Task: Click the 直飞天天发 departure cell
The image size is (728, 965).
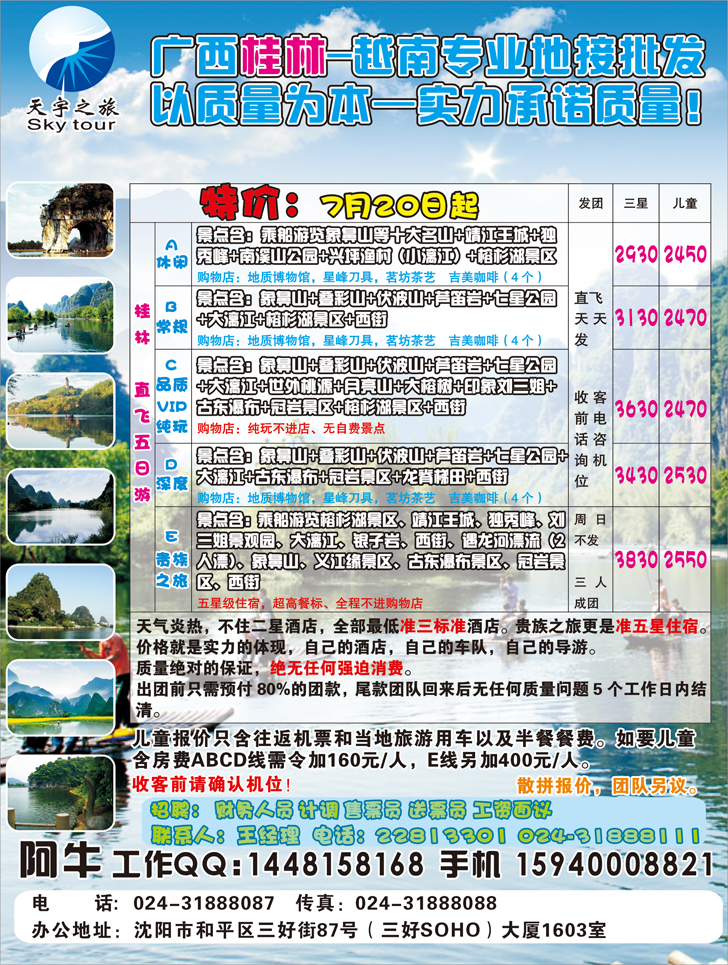Action: tap(590, 318)
